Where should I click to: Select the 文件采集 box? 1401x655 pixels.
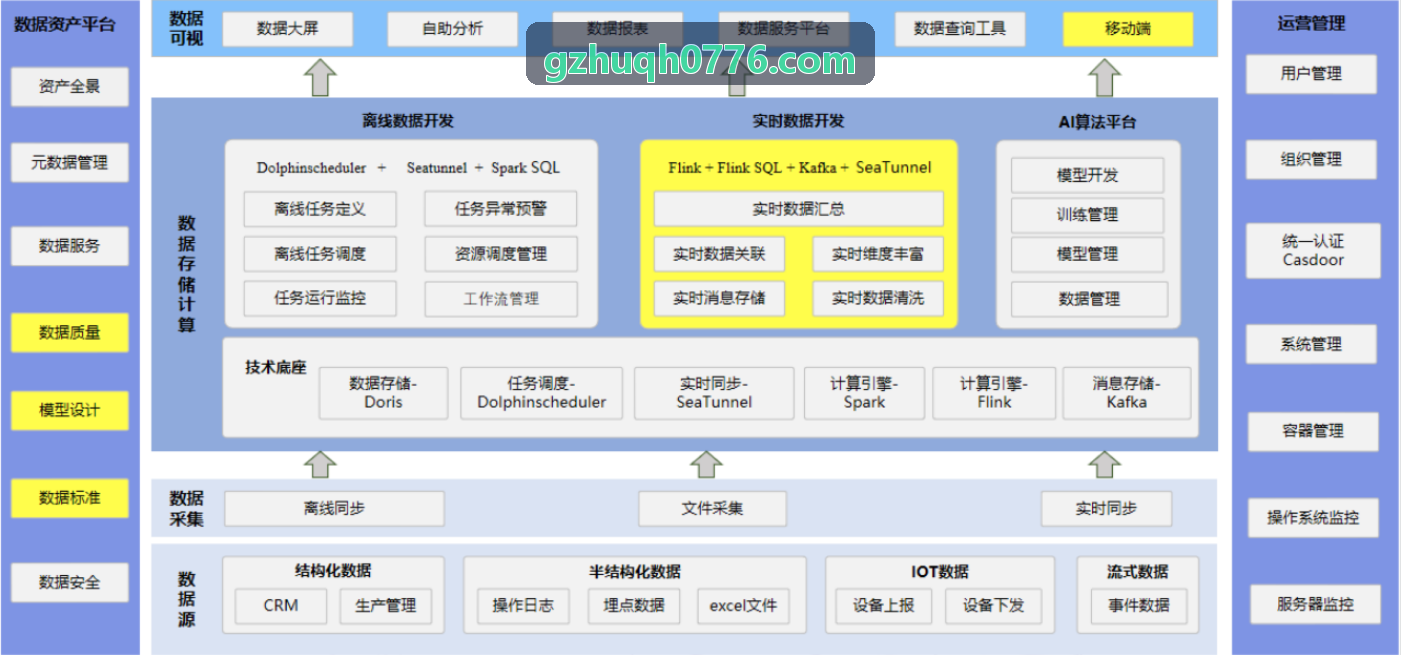coord(713,509)
